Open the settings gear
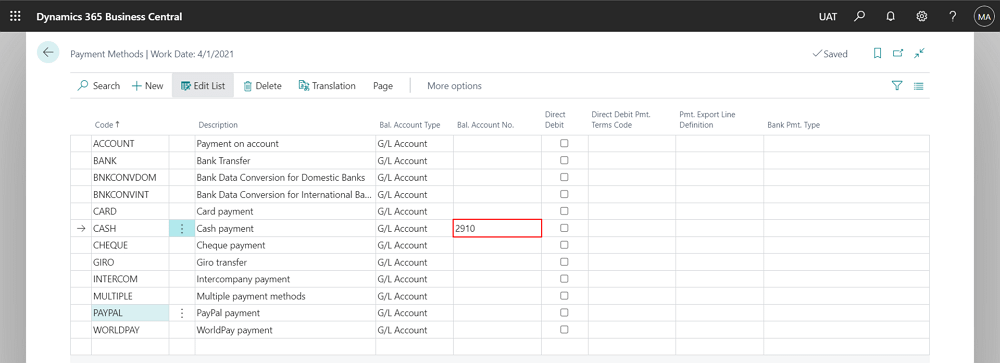 coord(922,16)
